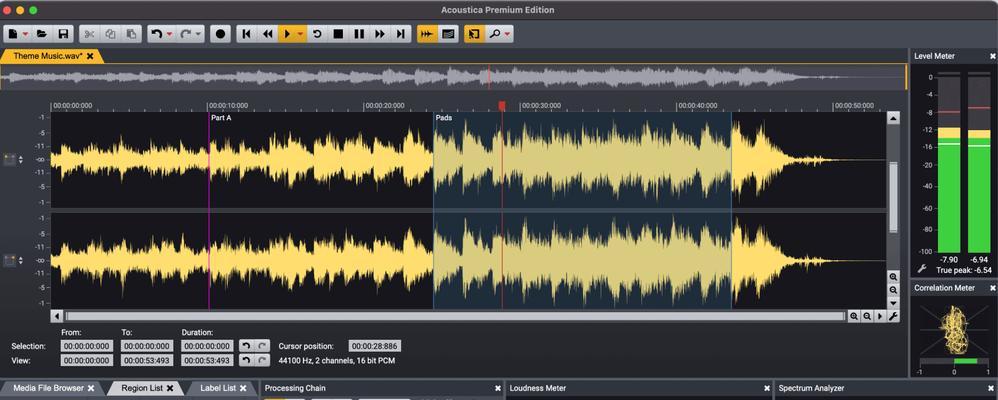Undo the last view change
This screenshot has height=400, width=998.
click(246, 361)
